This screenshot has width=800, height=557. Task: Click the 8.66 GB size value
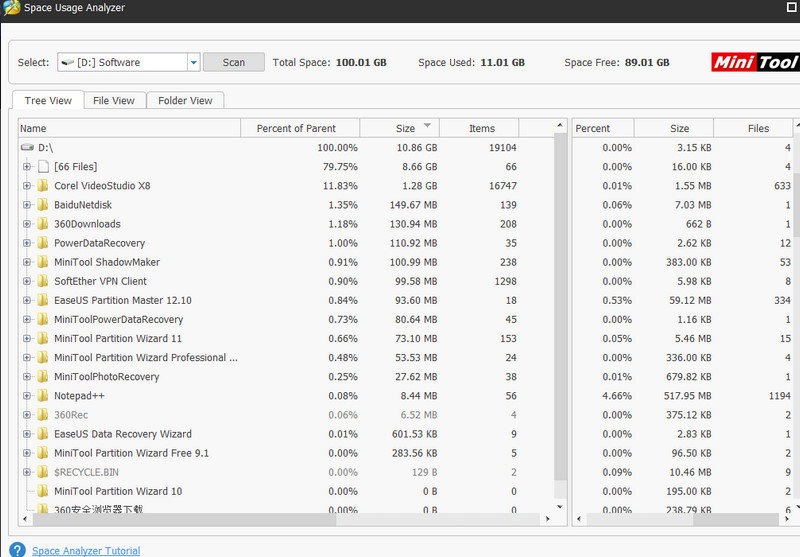pos(419,166)
